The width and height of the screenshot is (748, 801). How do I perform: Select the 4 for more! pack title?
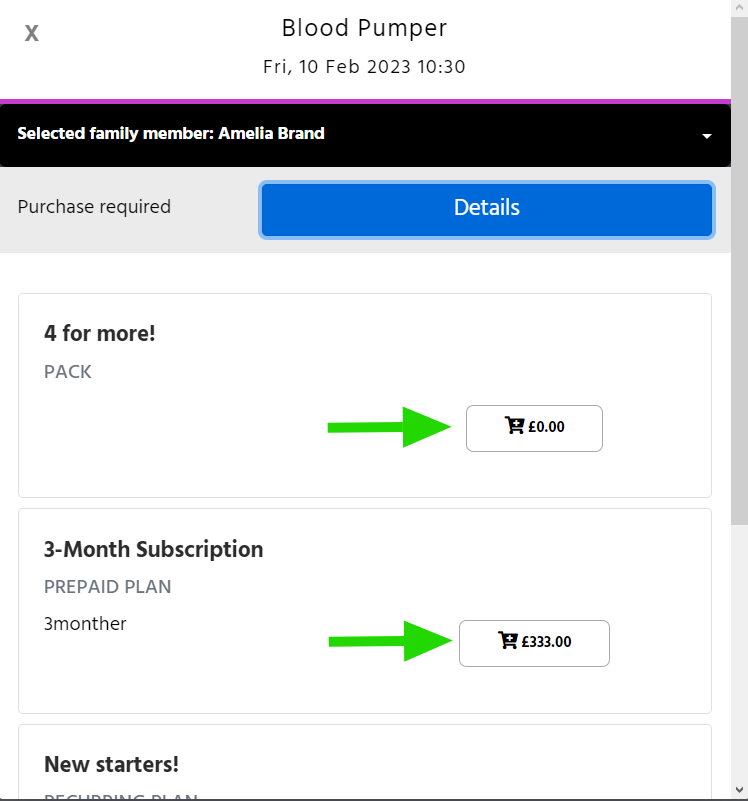point(100,333)
